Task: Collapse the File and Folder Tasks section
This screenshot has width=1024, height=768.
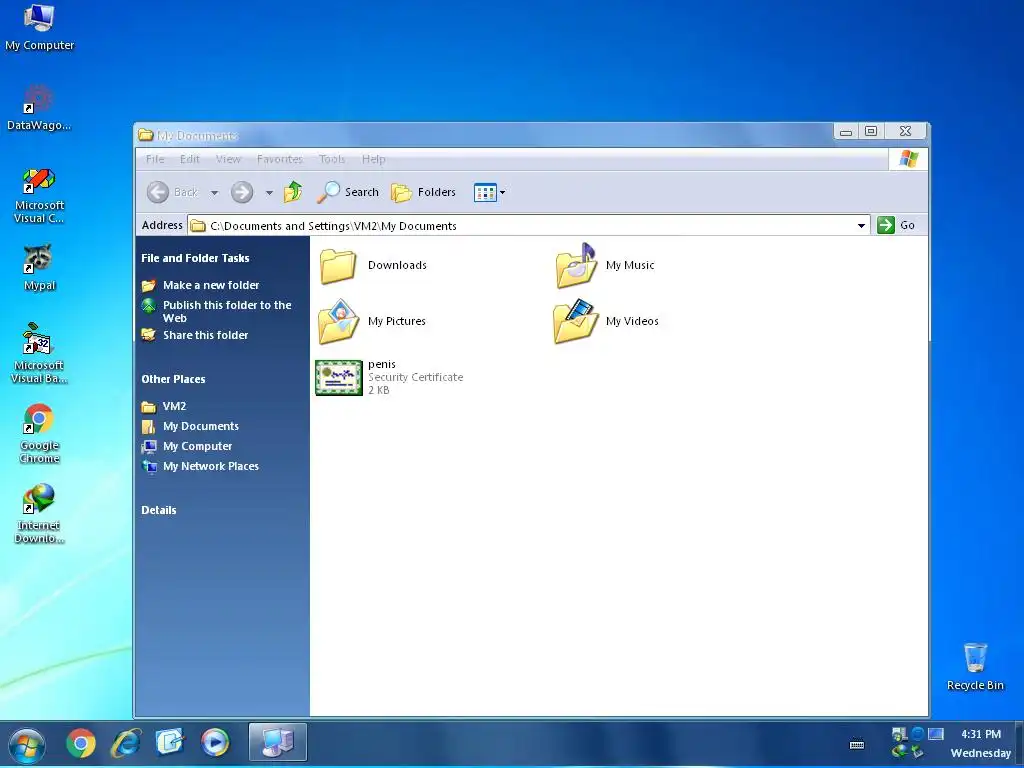Action: point(195,258)
